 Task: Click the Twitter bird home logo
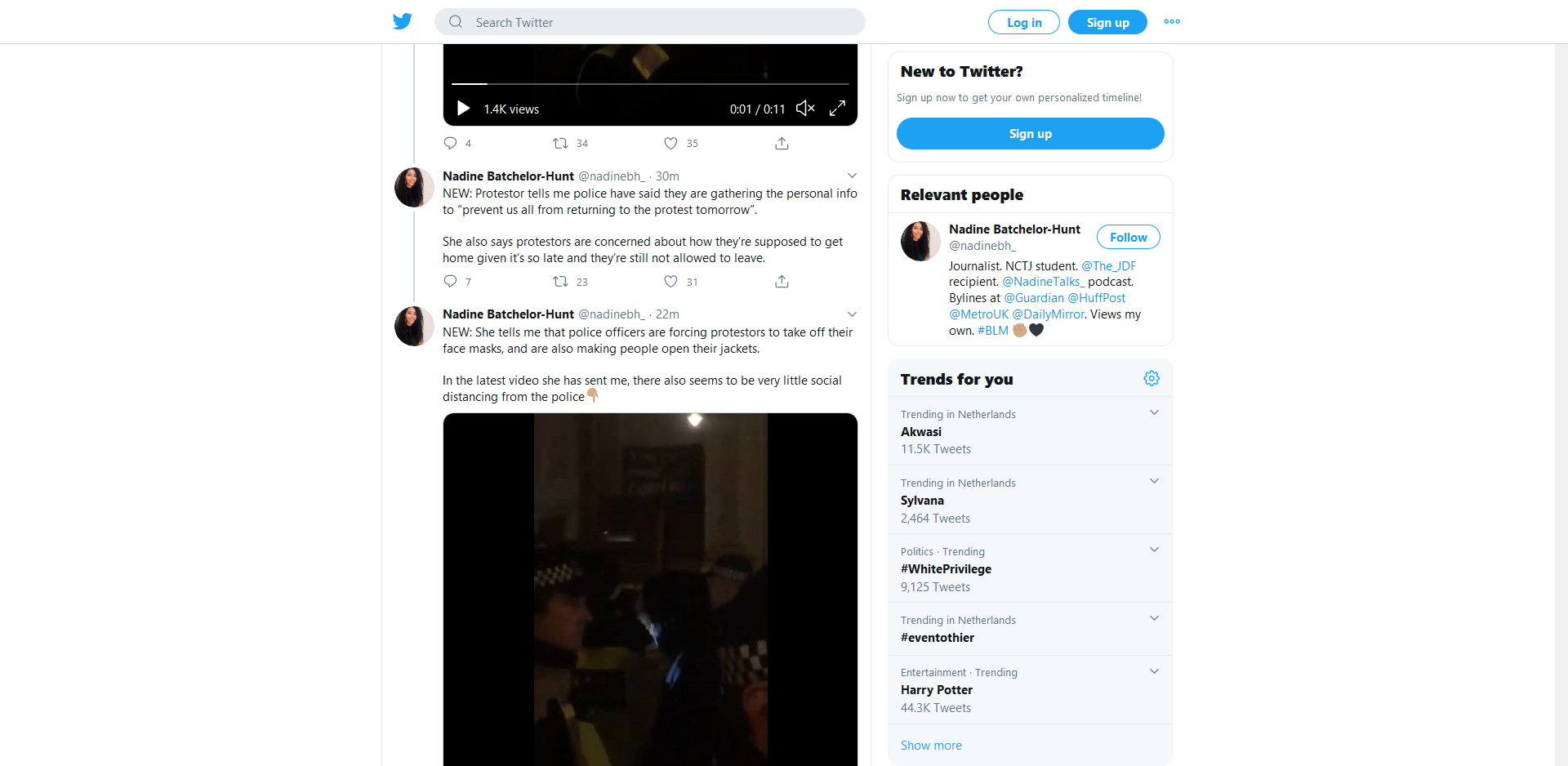402,21
